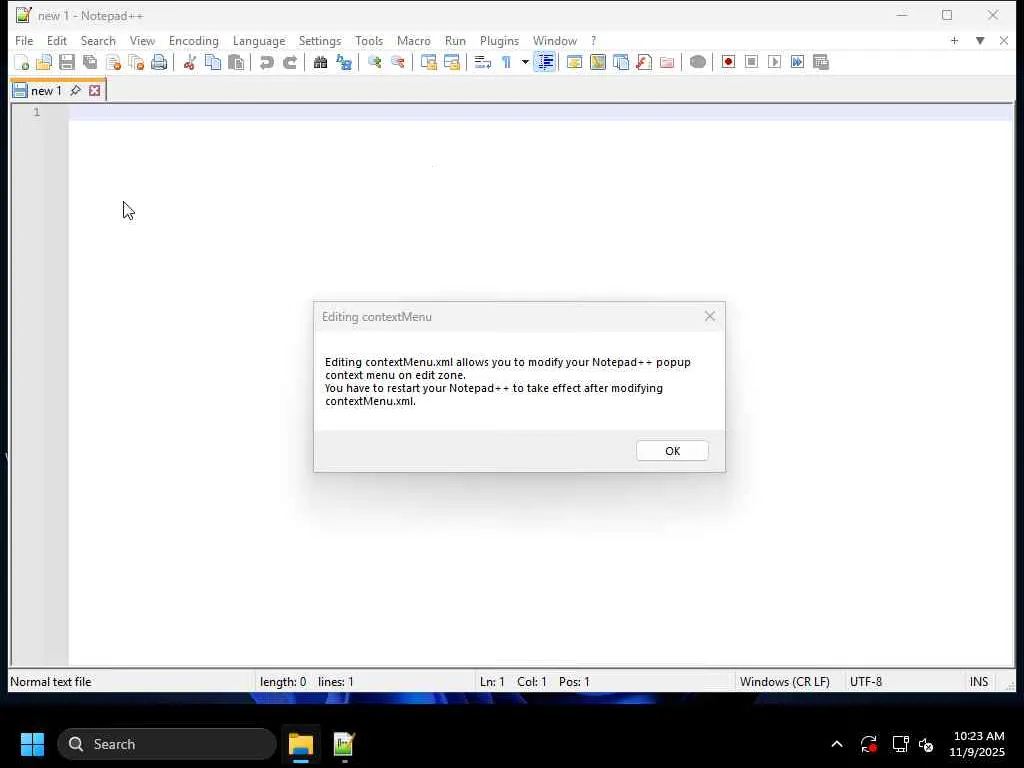Screen dimensions: 1024x768
Task: Open the Document List icon
Action: point(621,62)
